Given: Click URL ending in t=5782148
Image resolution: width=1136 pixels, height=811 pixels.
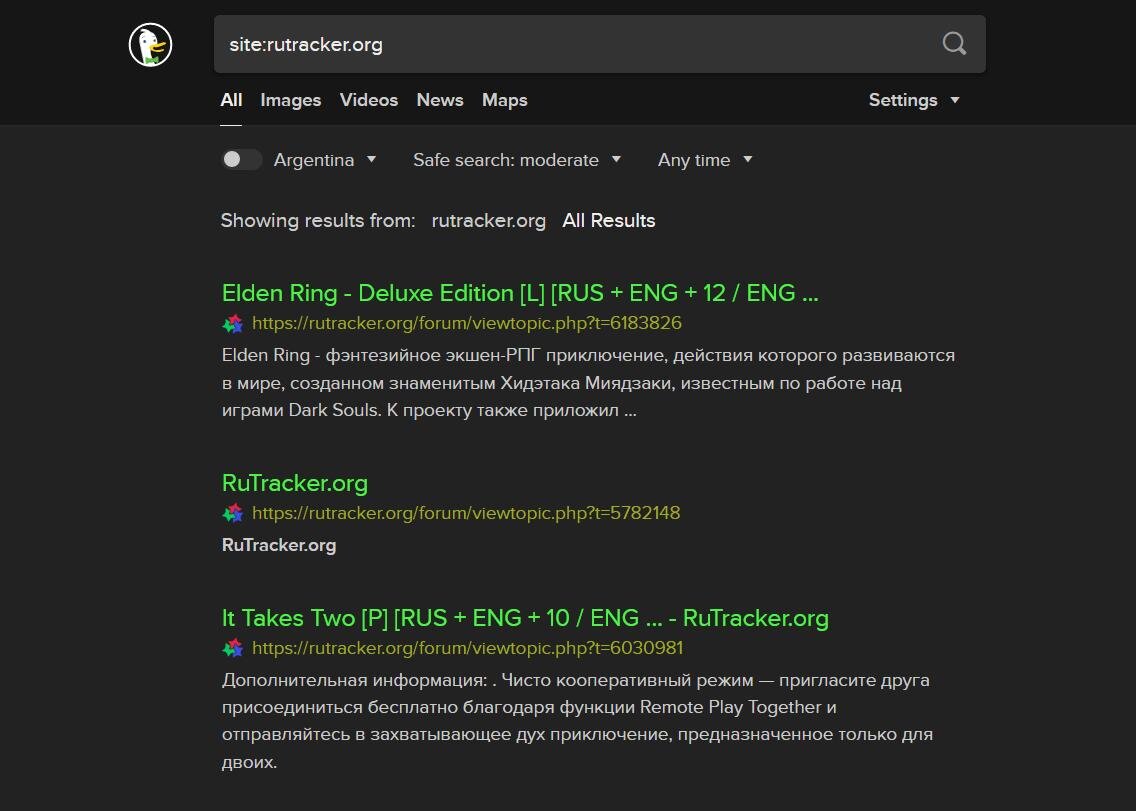Looking at the screenshot, I should point(466,513).
